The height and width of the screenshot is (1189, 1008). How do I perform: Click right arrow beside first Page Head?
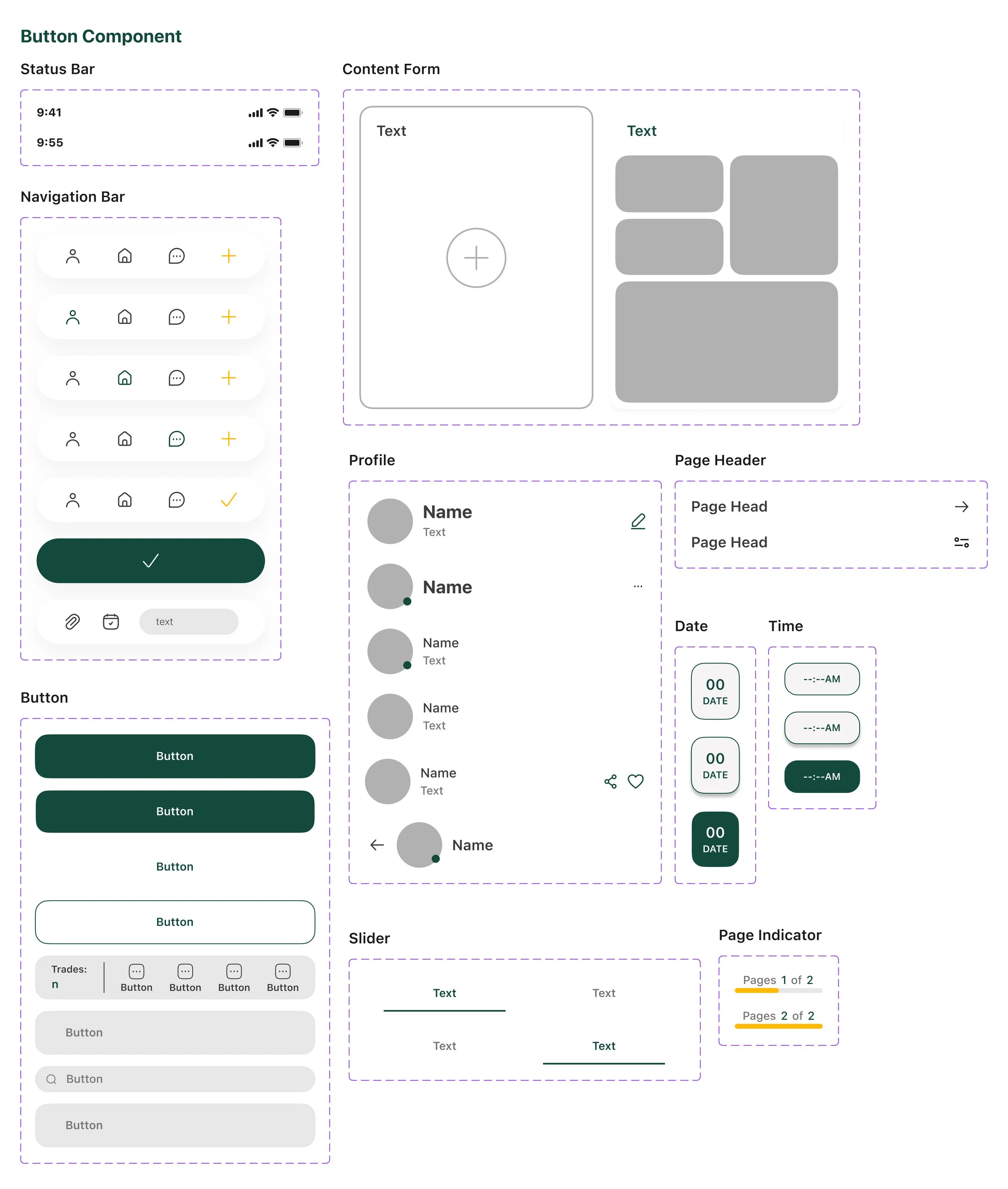point(961,507)
